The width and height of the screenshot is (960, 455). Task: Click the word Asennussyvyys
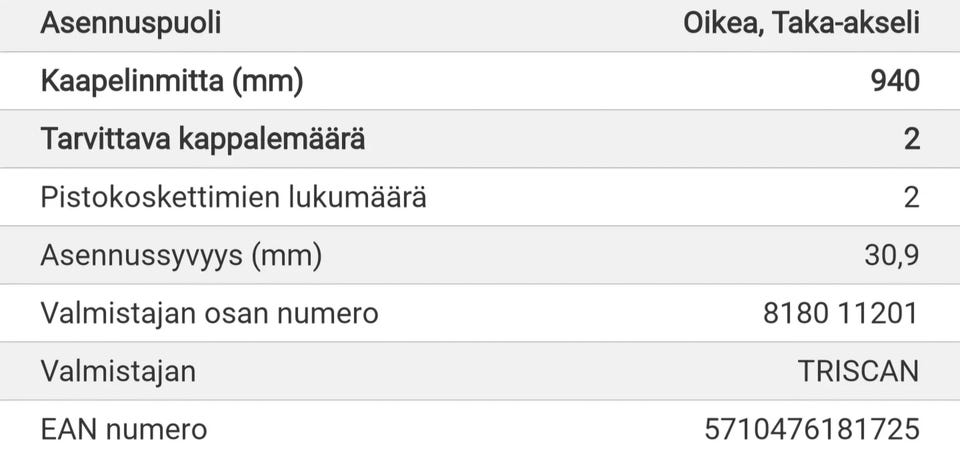141,255
